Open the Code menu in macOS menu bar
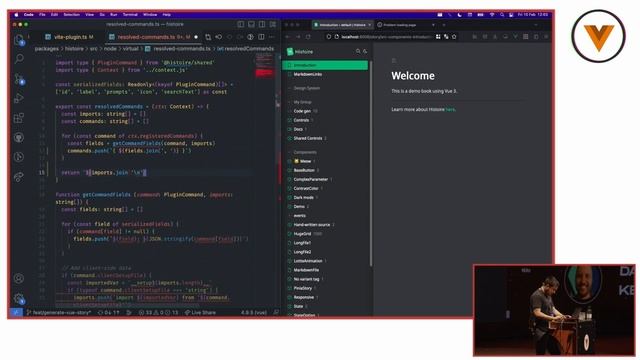The image size is (640, 360). (x=29, y=15)
